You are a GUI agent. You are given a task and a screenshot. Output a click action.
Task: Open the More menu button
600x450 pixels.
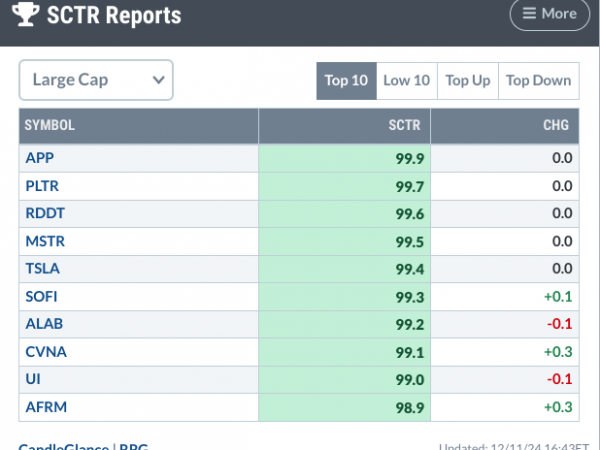[549, 14]
